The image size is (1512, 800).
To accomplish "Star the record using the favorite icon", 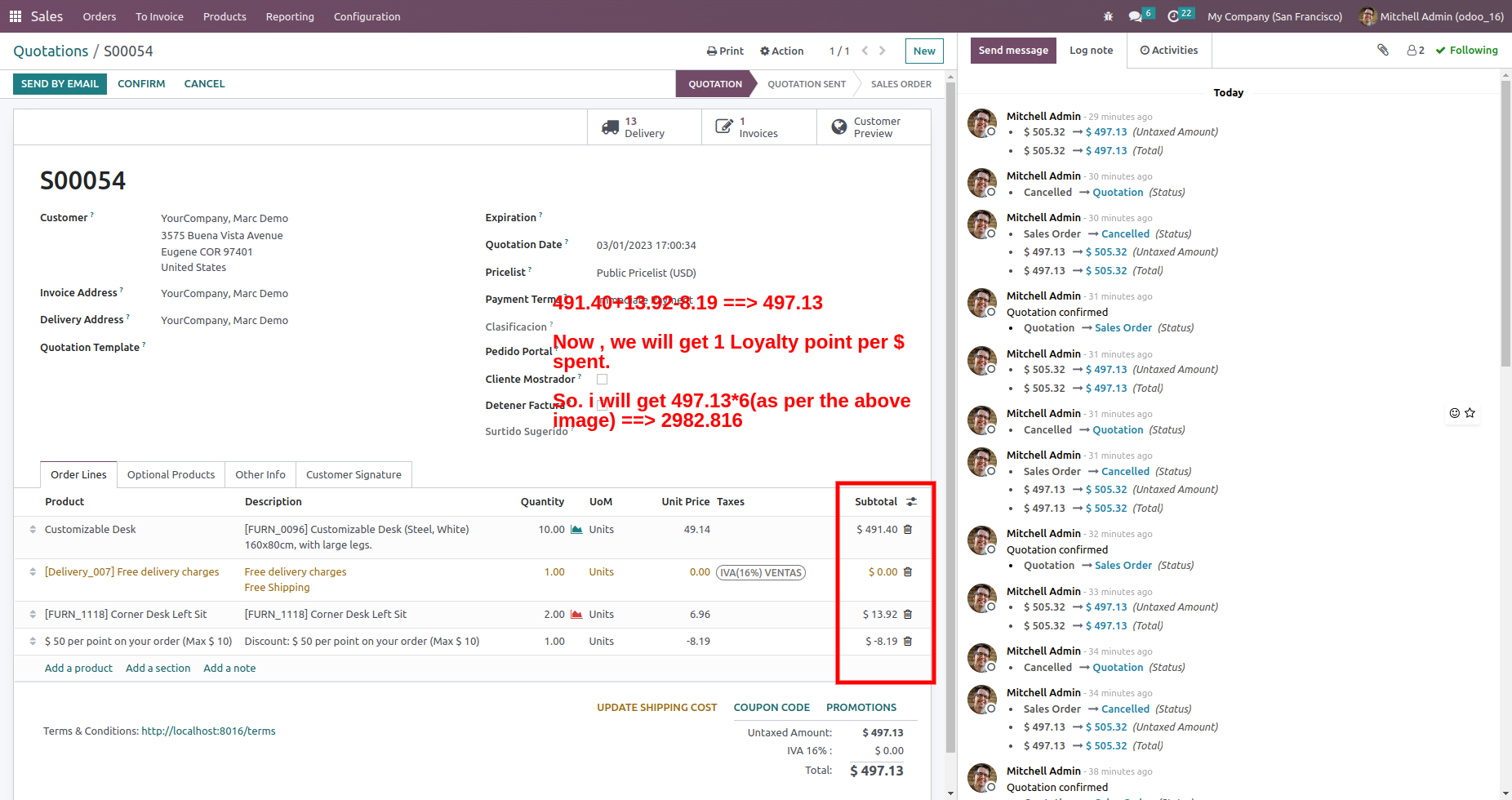I will click(x=1470, y=413).
